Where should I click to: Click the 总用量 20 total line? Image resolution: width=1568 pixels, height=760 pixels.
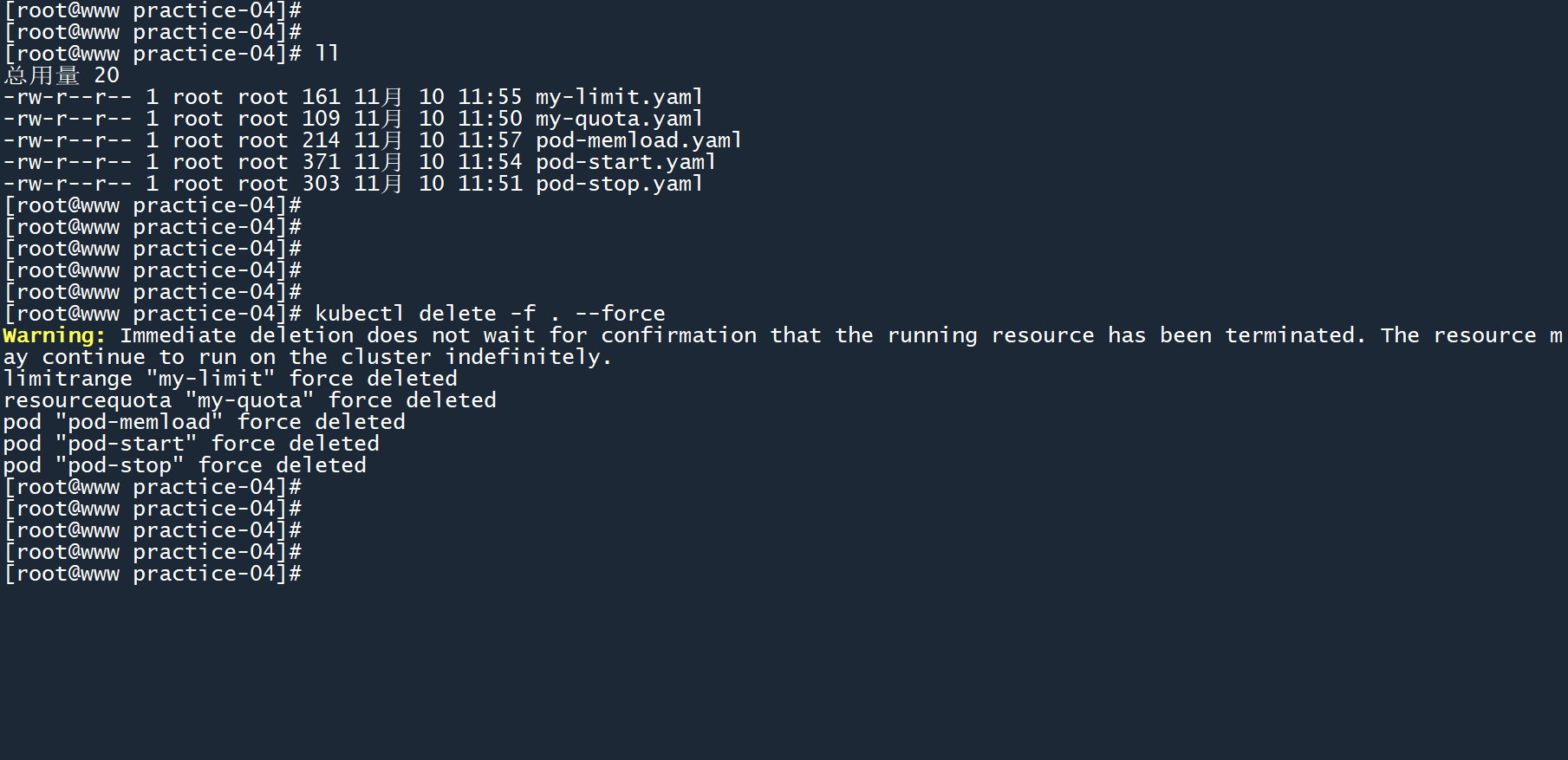click(62, 75)
